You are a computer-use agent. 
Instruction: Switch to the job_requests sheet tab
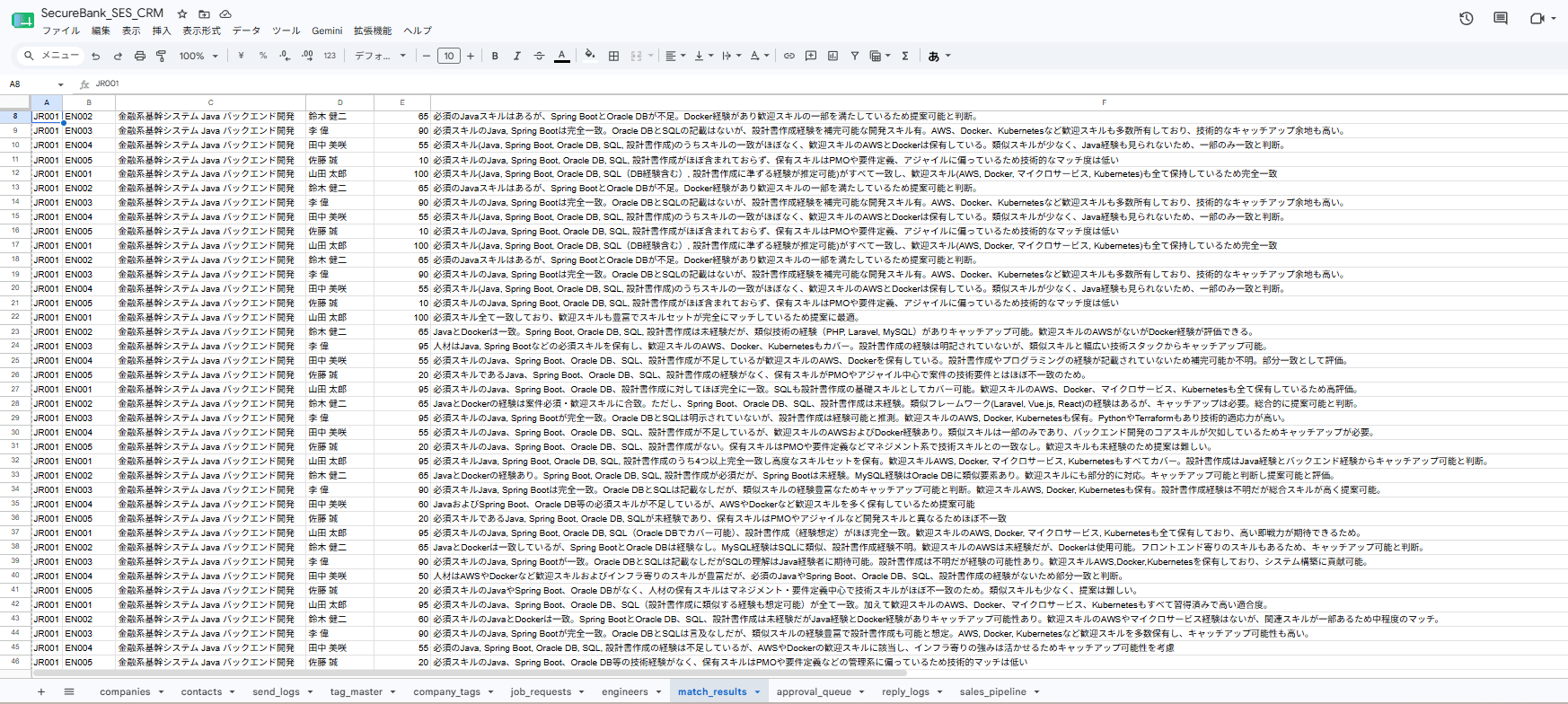(541, 691)
